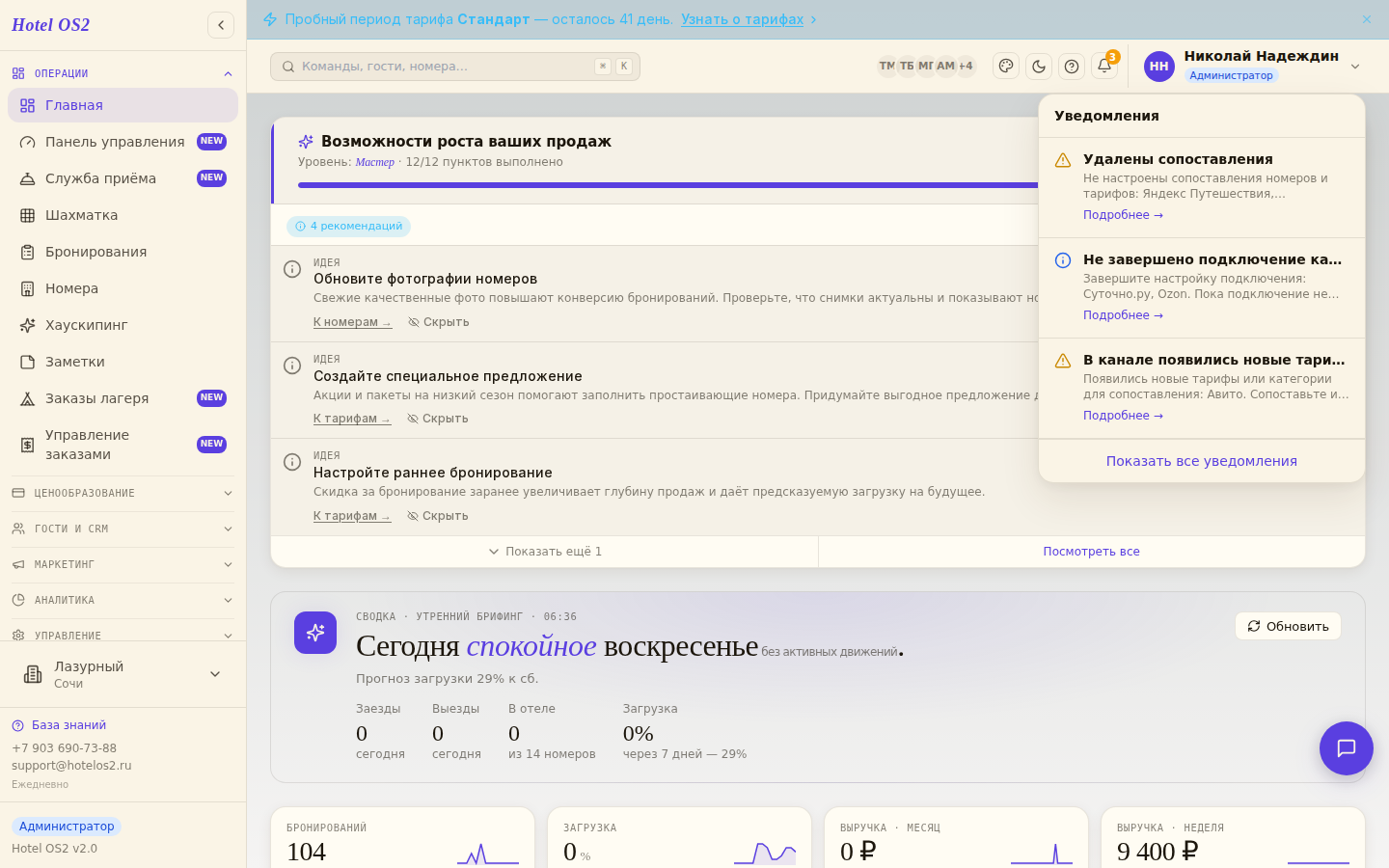Screen dimensions: 1389x868
Task: Expand the Маркетинг section
Action: click(123, 564)
